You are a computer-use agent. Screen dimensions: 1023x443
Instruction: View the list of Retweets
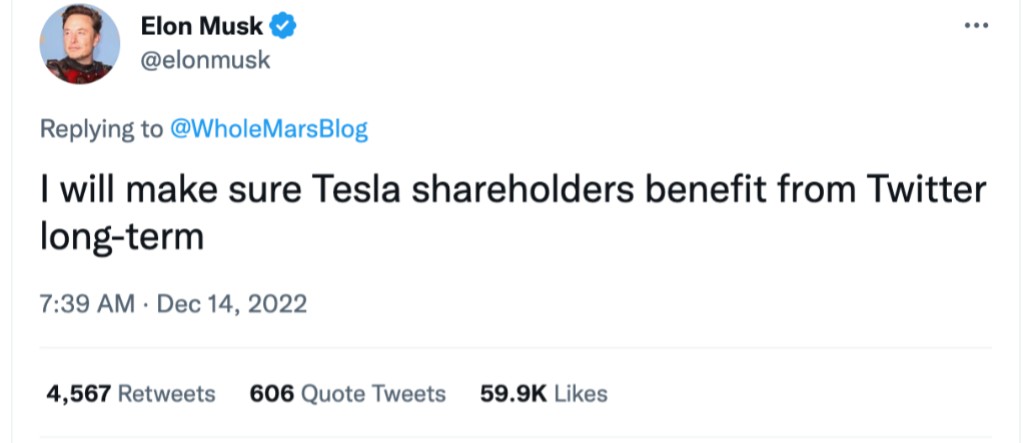pos(166,394)
